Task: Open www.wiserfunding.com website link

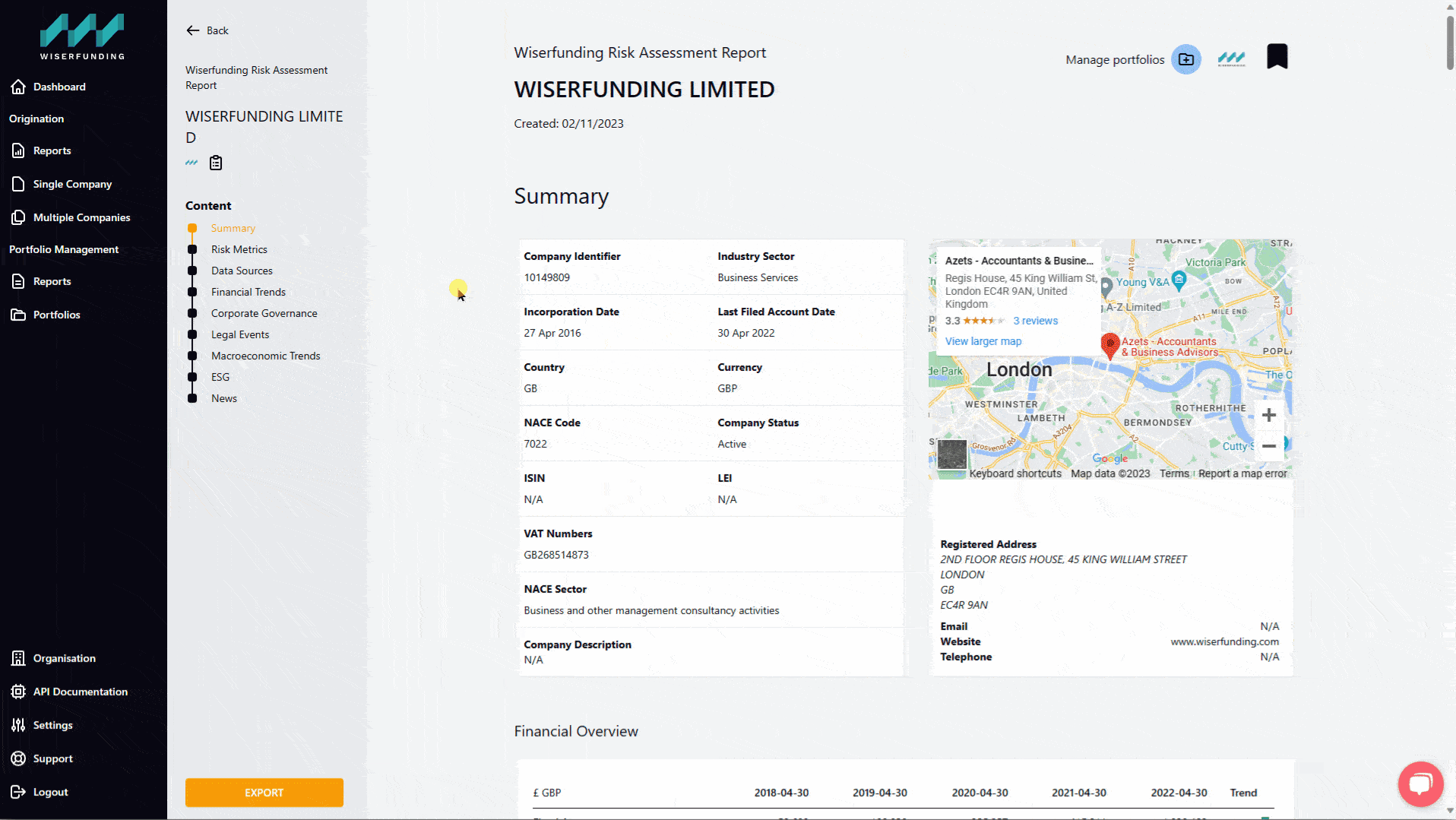Action: [x=1225, y=641]
